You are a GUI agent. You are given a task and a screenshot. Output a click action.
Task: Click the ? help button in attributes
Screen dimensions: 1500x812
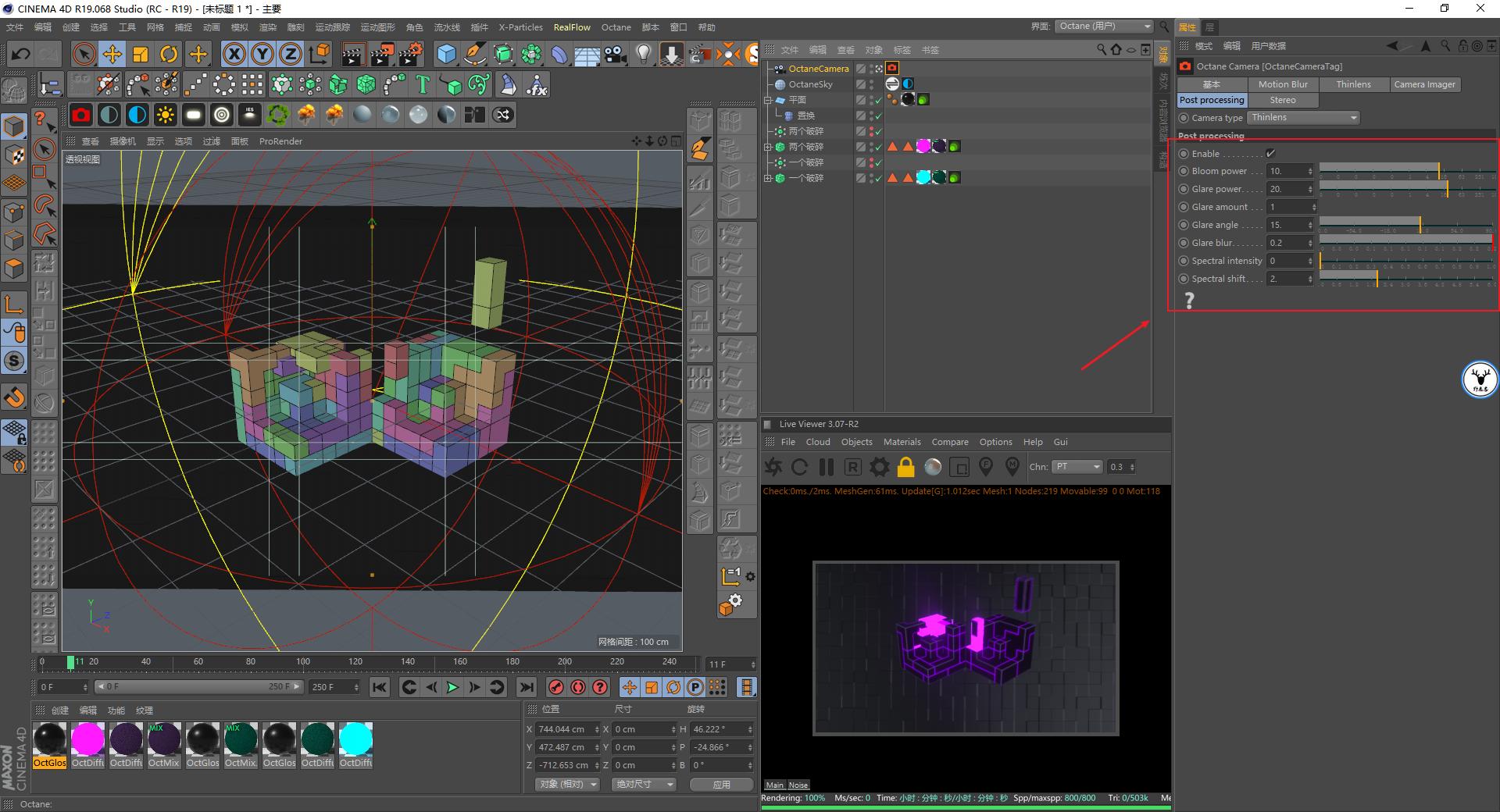(1189, 301)
